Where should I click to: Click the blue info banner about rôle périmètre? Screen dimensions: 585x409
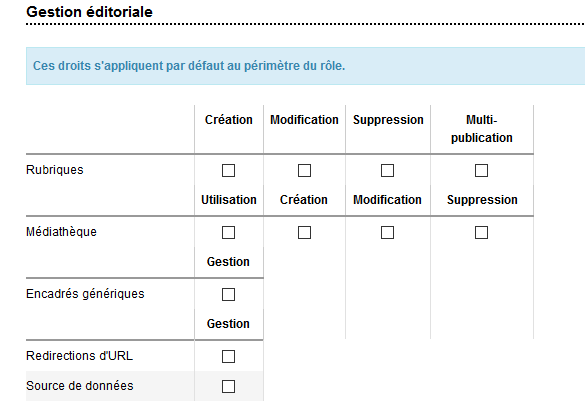click(x=305, y=66)
